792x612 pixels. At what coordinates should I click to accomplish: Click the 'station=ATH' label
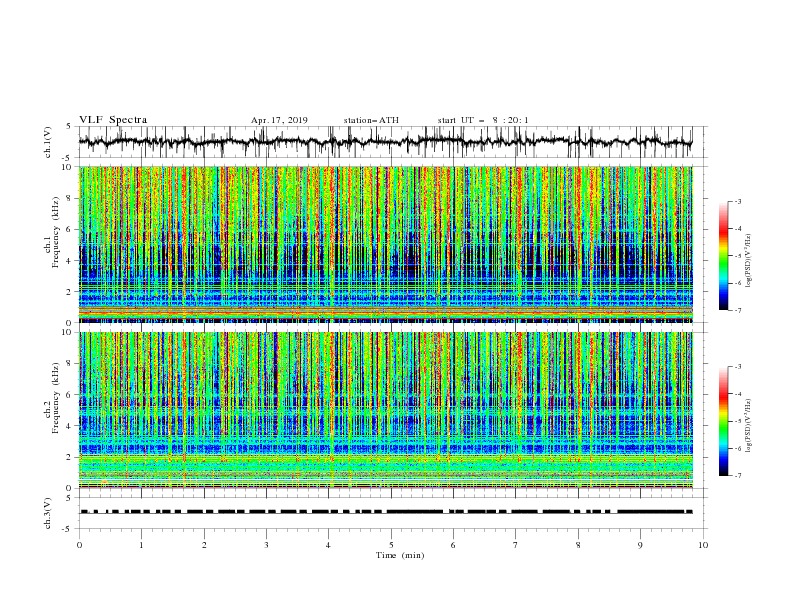tap(371, 120)
